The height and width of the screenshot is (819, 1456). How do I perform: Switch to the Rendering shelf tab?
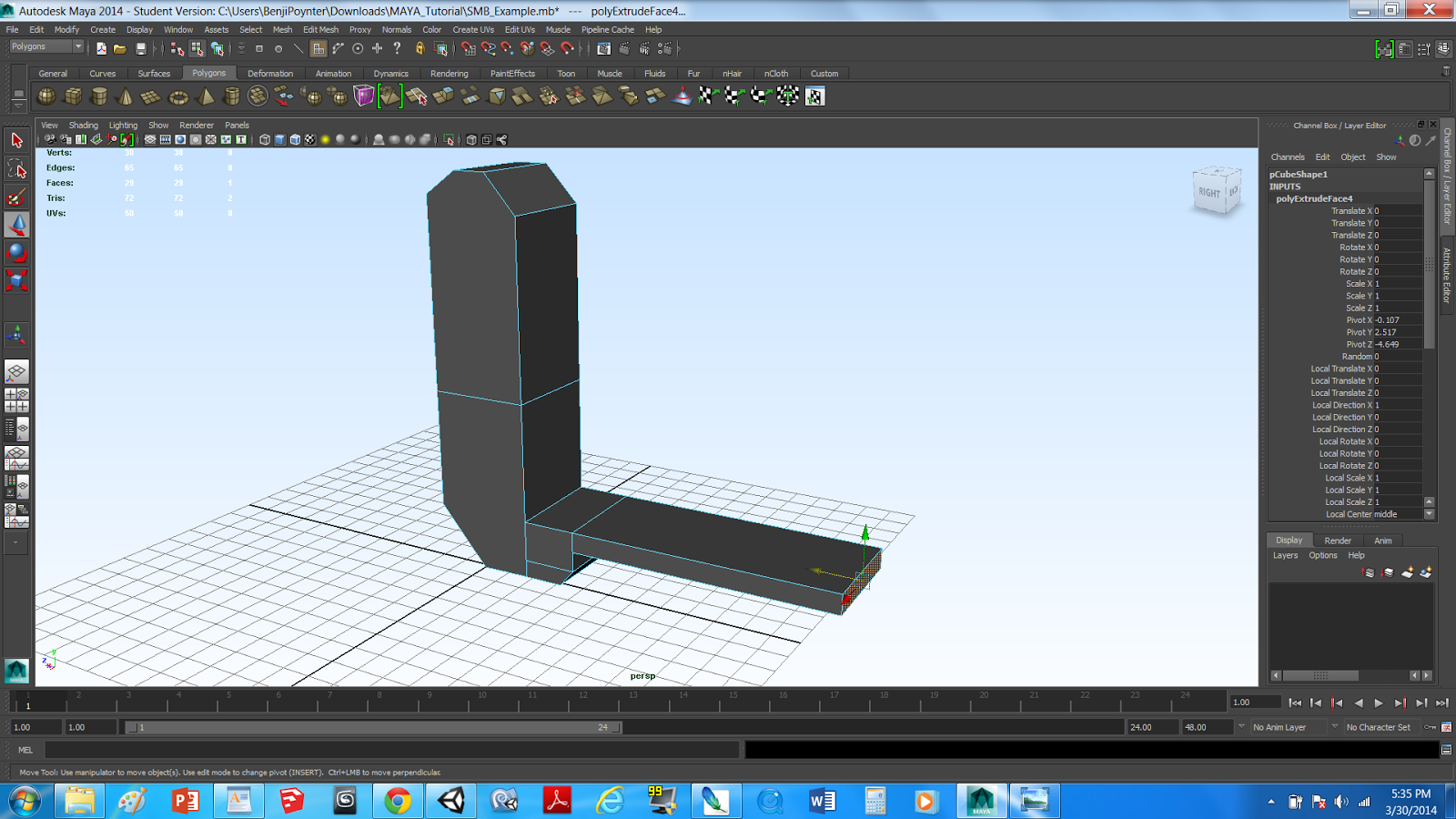click(450, 74)
